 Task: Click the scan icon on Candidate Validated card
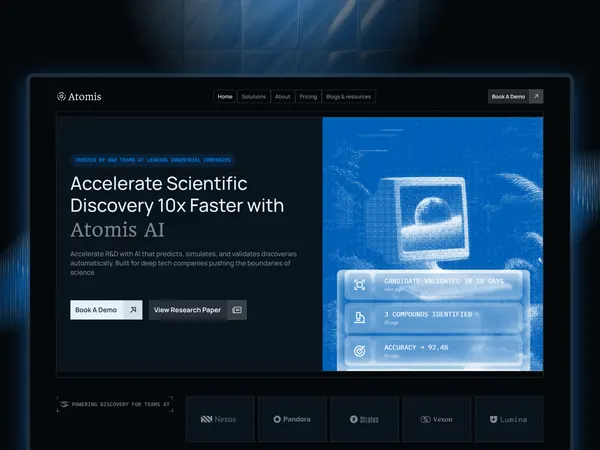pyautogui.click(x=359, y=285)
